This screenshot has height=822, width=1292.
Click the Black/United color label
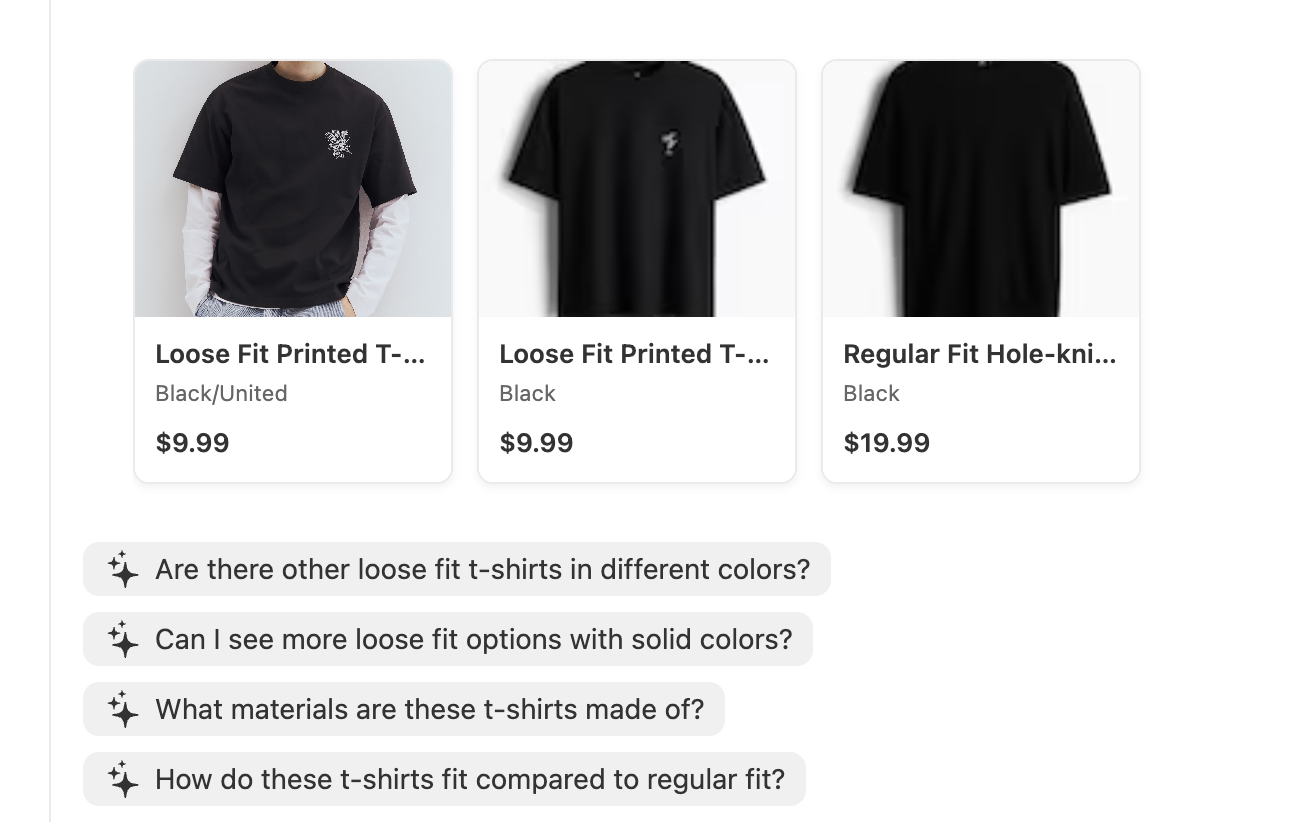point(221,394)
